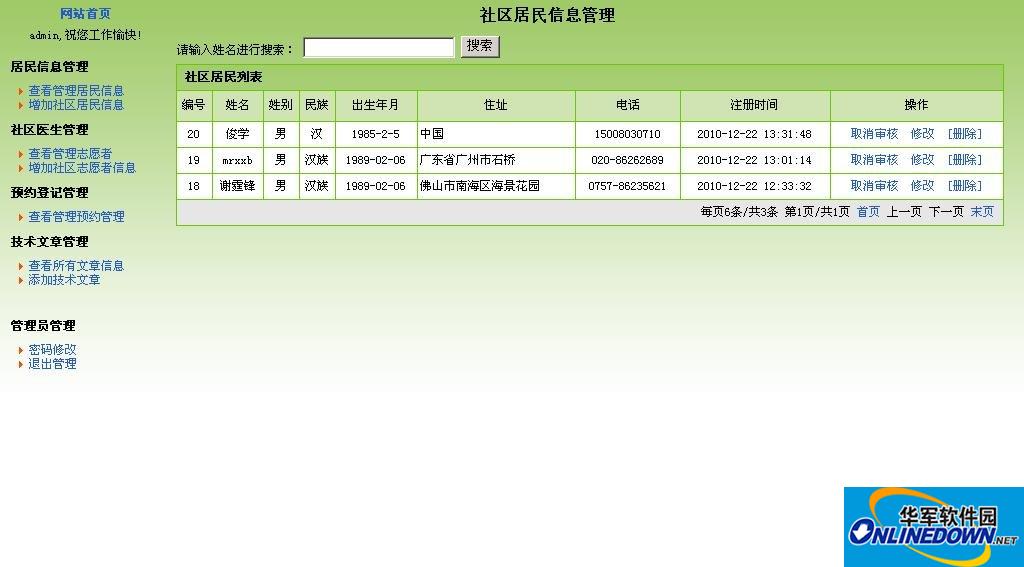Click phone number 0757-86235621

coord(628,187)
